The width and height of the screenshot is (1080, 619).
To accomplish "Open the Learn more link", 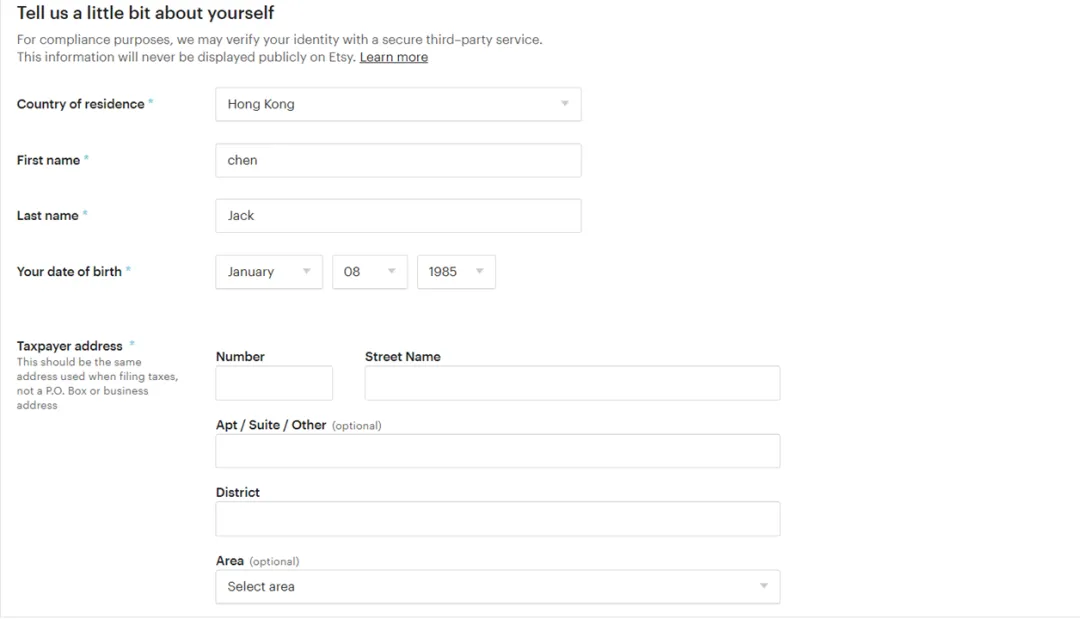I will tap(393, 57).
